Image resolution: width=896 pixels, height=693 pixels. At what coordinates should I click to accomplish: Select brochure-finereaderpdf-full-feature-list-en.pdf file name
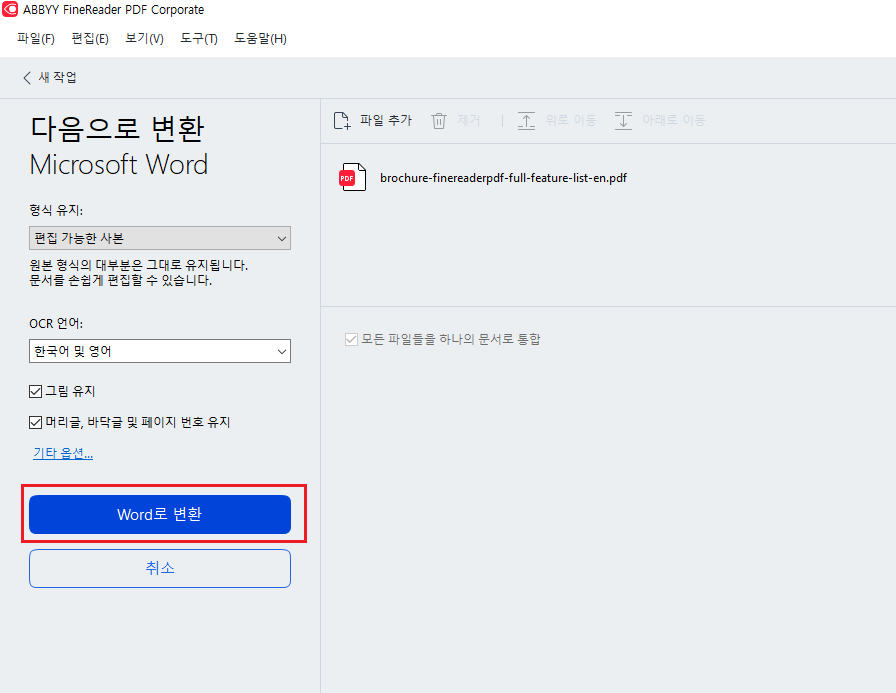[x=503, y=178]
